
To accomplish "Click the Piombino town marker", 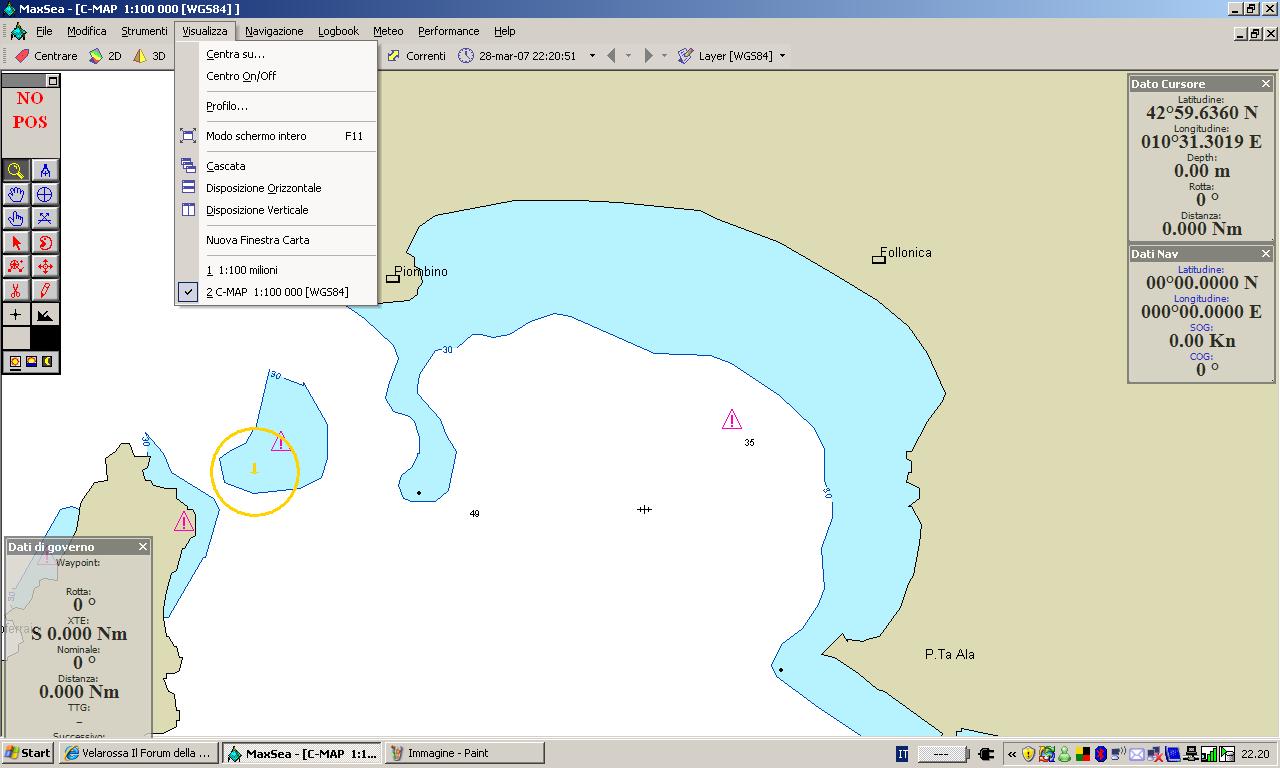I will click(x=393, y=278).
